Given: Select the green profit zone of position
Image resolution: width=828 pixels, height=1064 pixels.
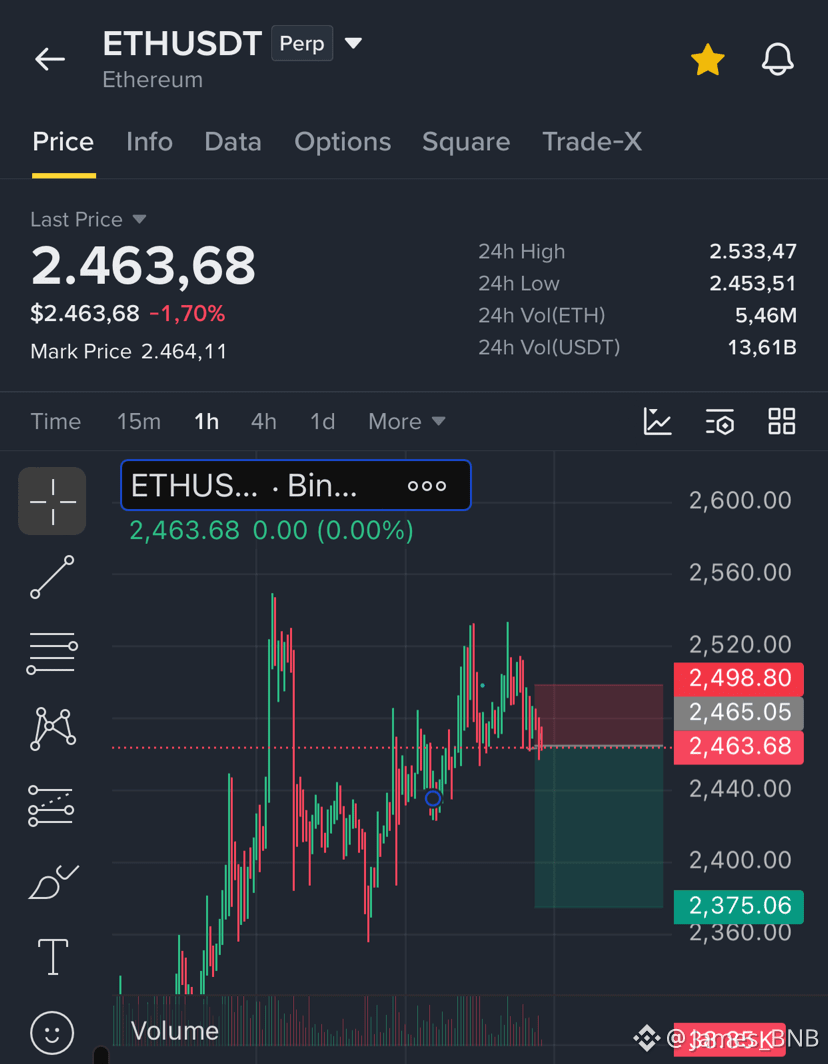Looking at the screenshot, I should [599, 827].
